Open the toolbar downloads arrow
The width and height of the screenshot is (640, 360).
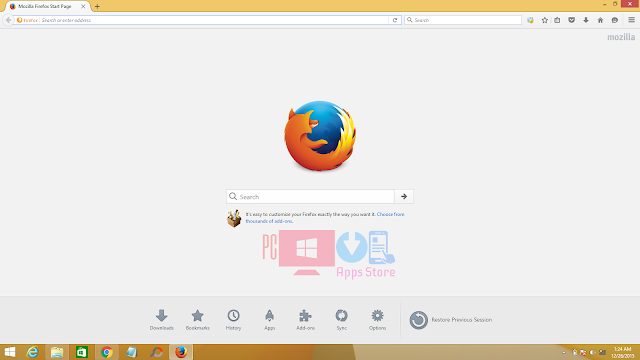[x=586, y=20]
